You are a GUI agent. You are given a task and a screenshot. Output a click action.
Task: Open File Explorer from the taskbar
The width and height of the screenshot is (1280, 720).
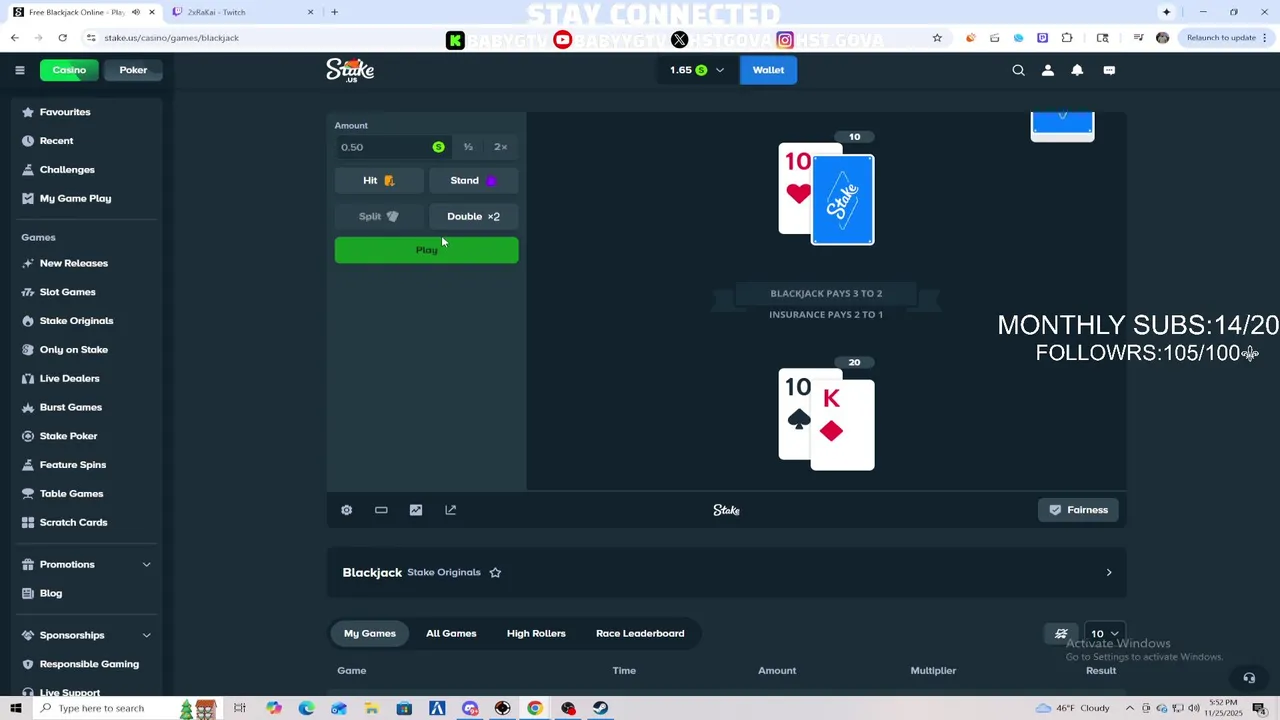tap(371, 708)
